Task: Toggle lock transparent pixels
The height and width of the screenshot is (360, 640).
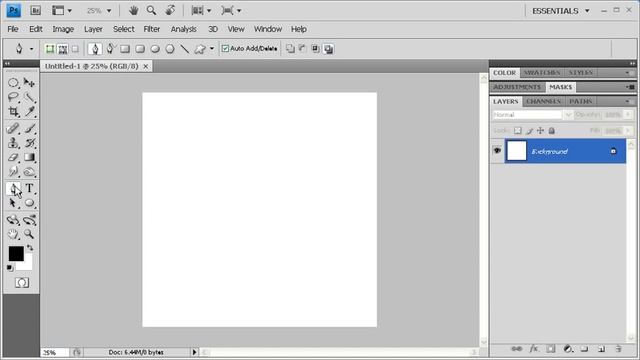Action: click(x=518, y=131)
